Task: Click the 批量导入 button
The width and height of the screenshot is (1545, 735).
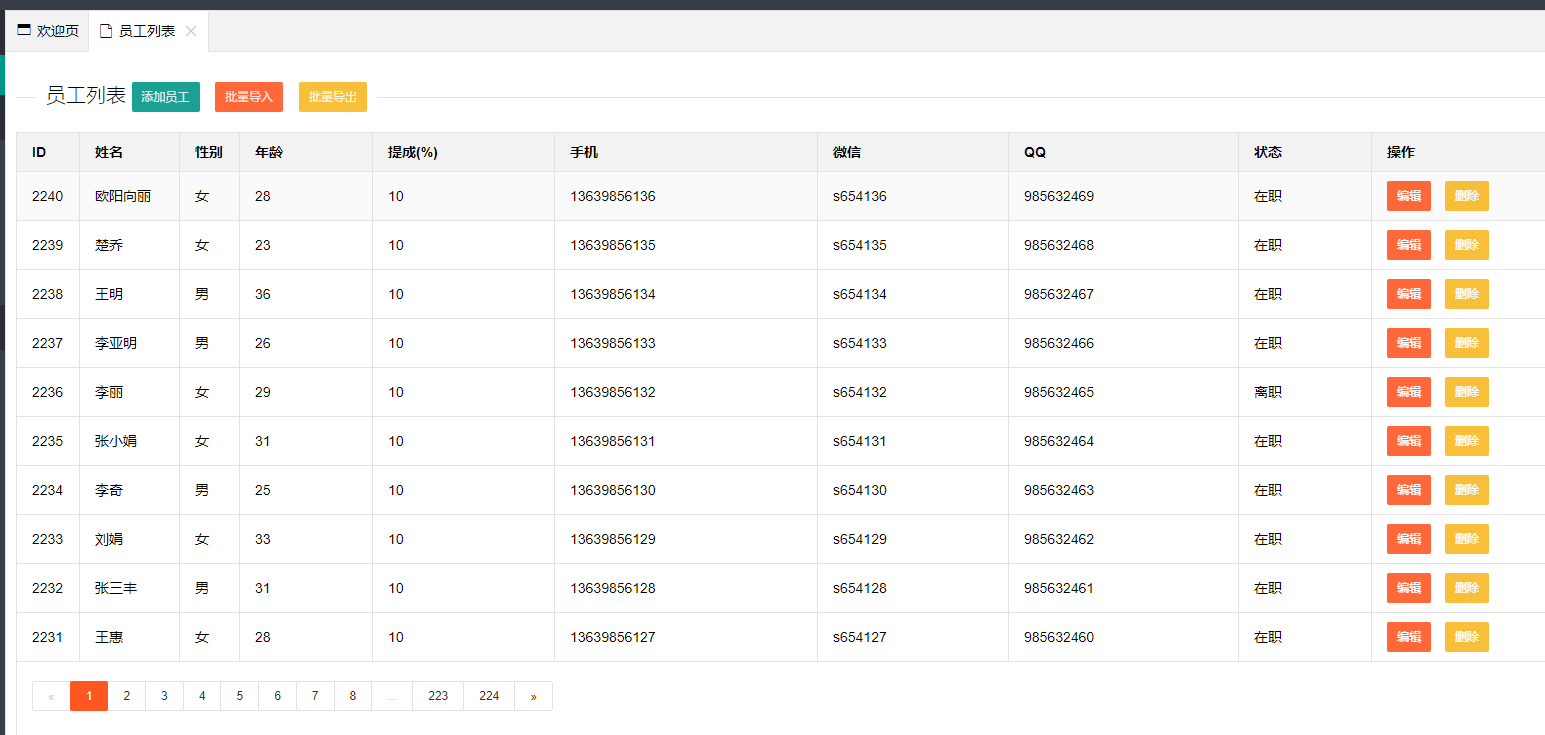Action: [249, 97]
